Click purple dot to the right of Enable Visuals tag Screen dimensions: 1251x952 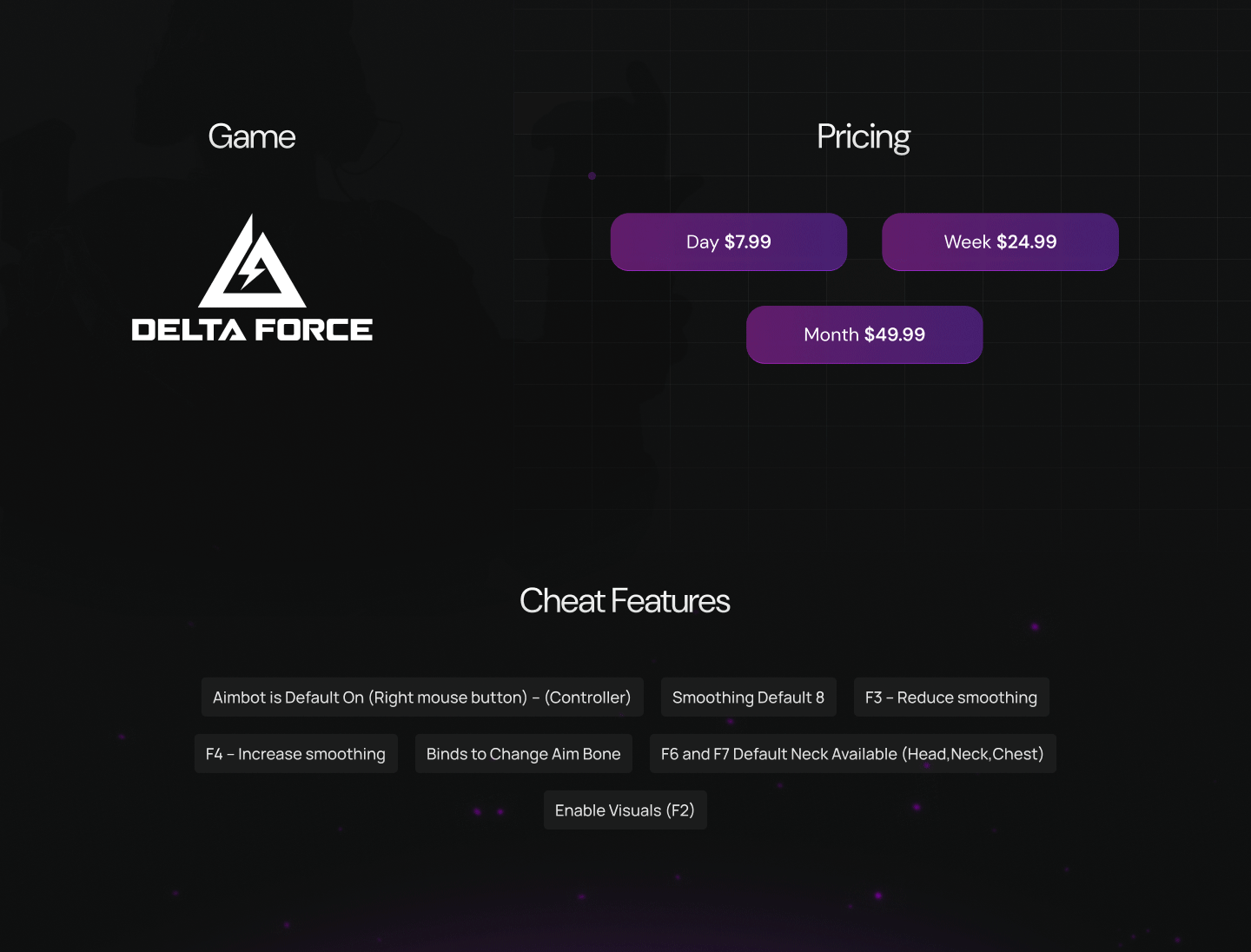click(917, 807)
